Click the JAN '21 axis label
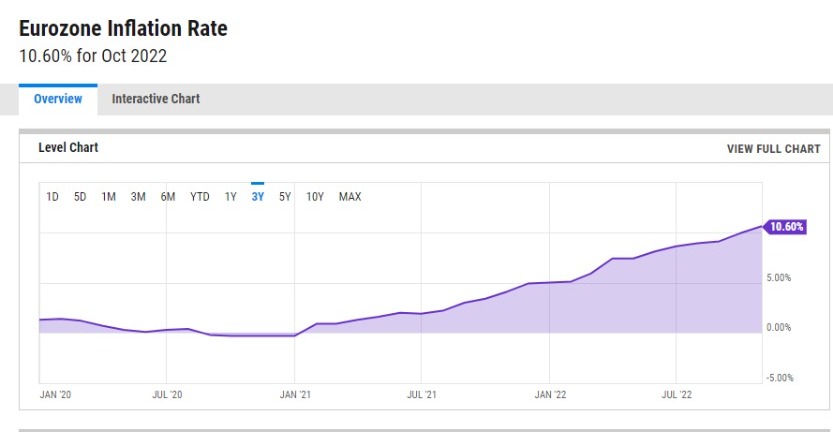This screenshot has height=432, width=833. pyautogui.click(x=294, y=396)
